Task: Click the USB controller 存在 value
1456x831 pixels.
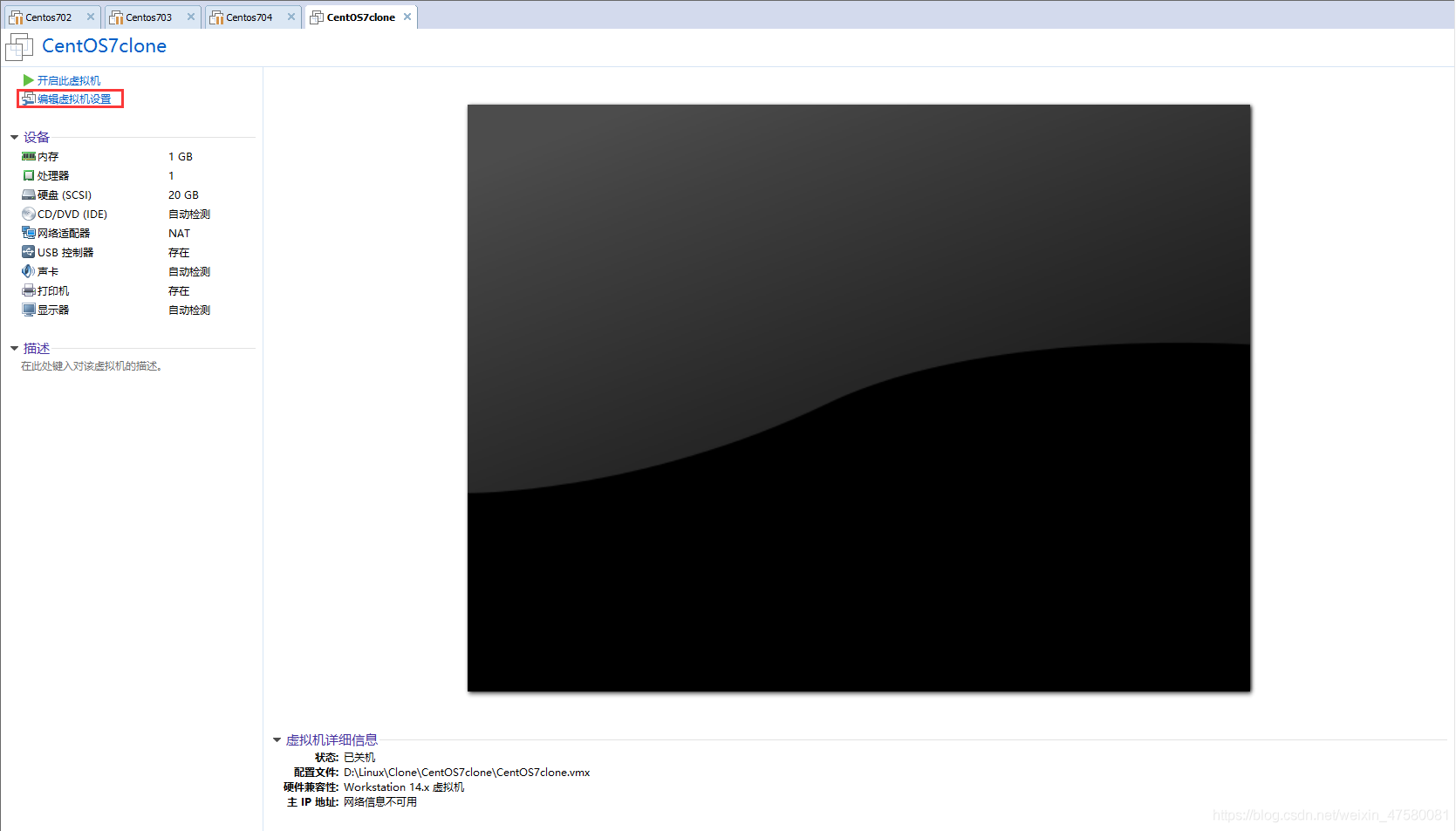Action: click(179, 253)
